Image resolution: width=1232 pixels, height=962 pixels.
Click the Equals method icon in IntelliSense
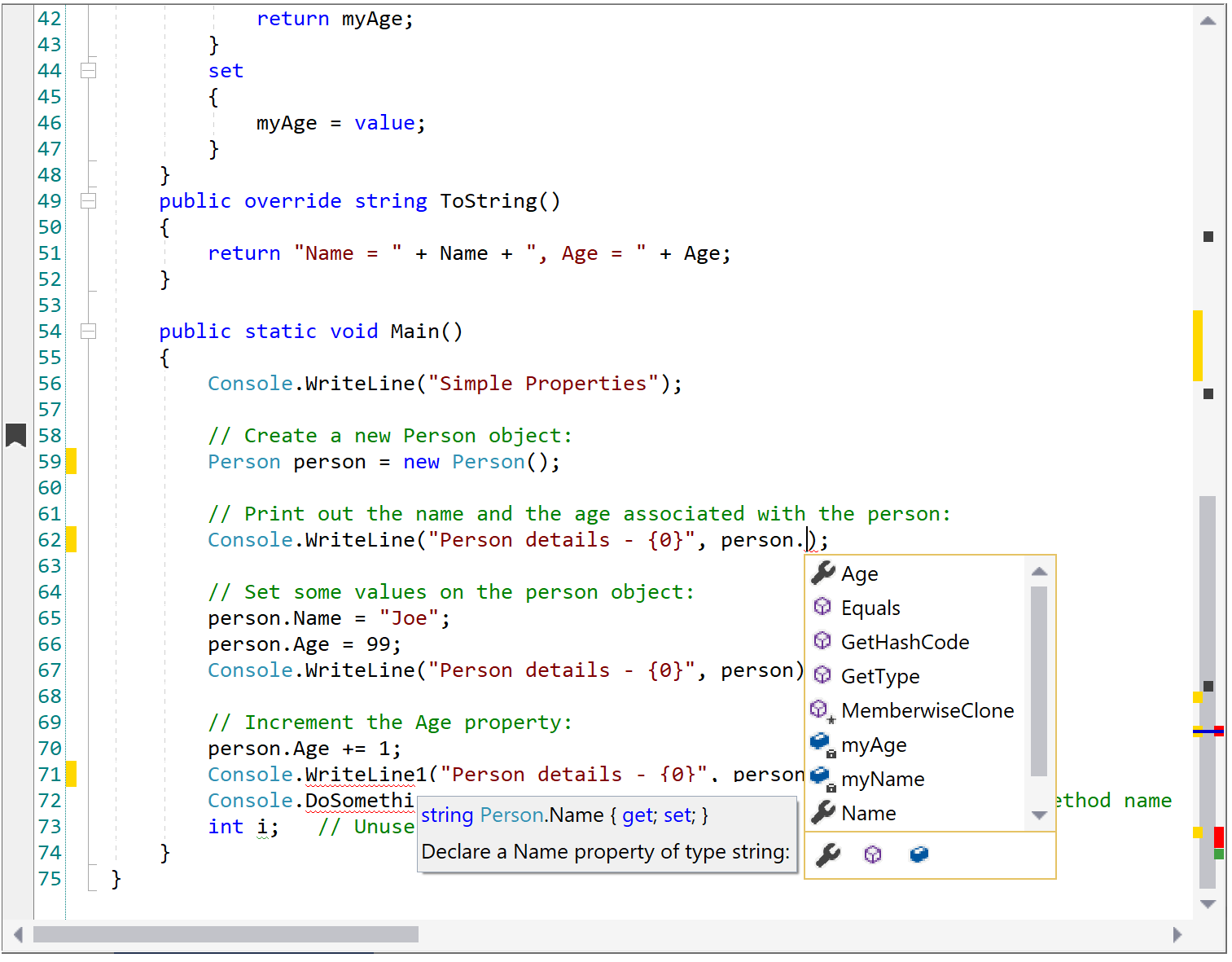[822, 607]
